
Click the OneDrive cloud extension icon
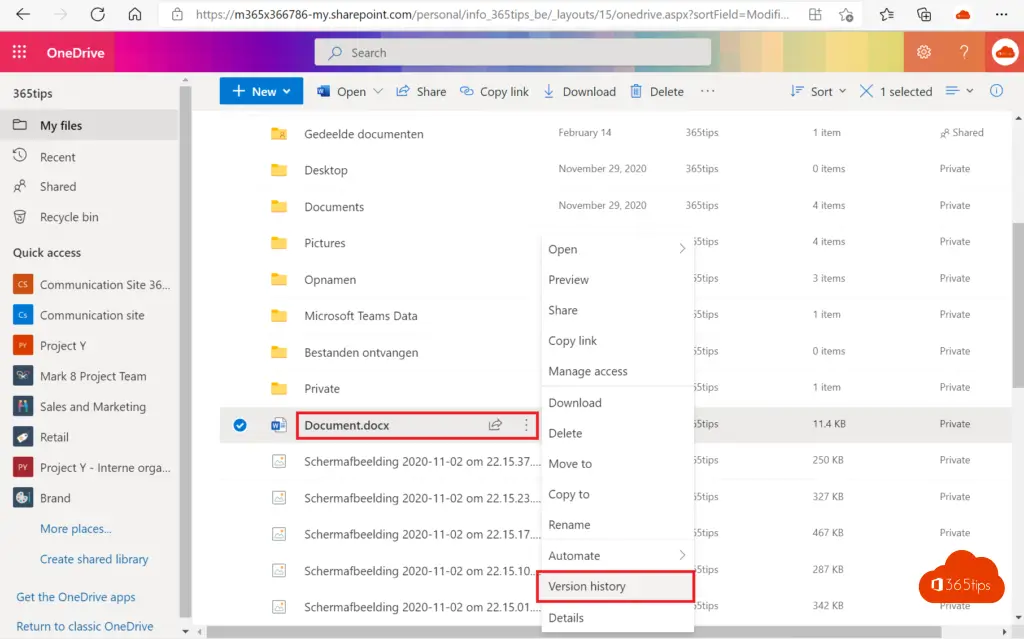[963, 14]
